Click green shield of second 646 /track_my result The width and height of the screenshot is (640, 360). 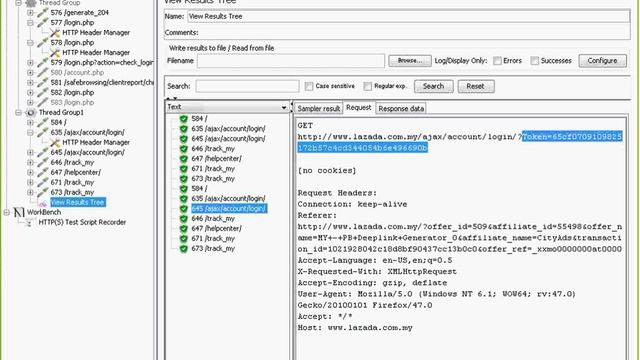(184, 219)
